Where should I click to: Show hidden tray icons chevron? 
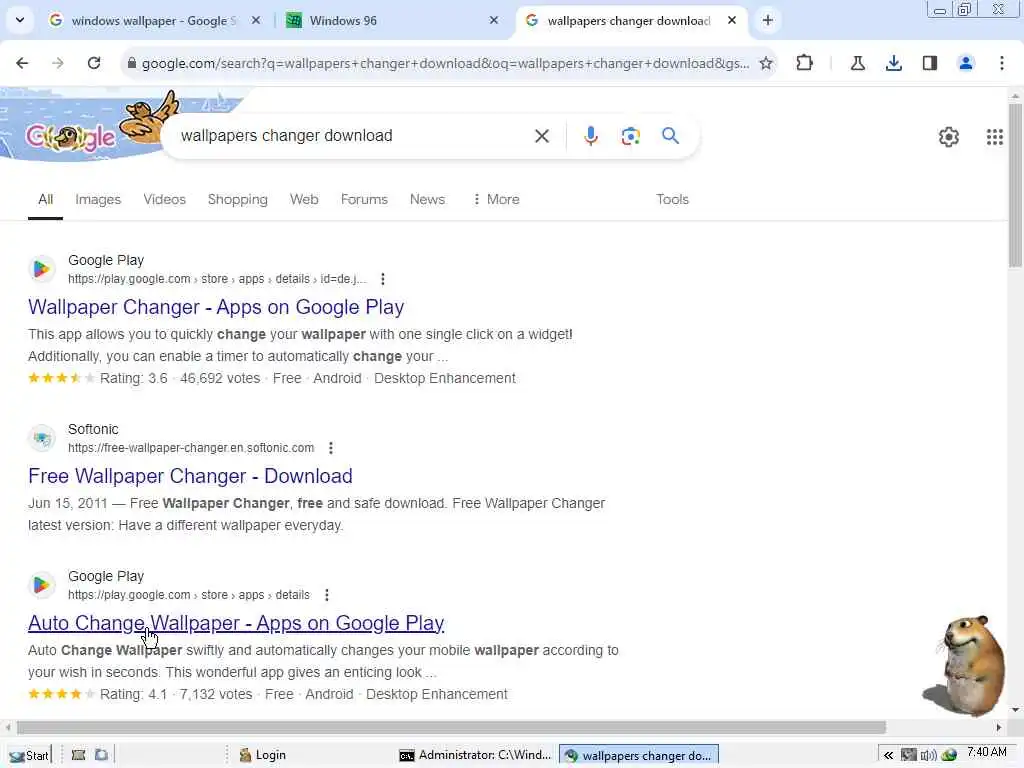coord(888,755)
